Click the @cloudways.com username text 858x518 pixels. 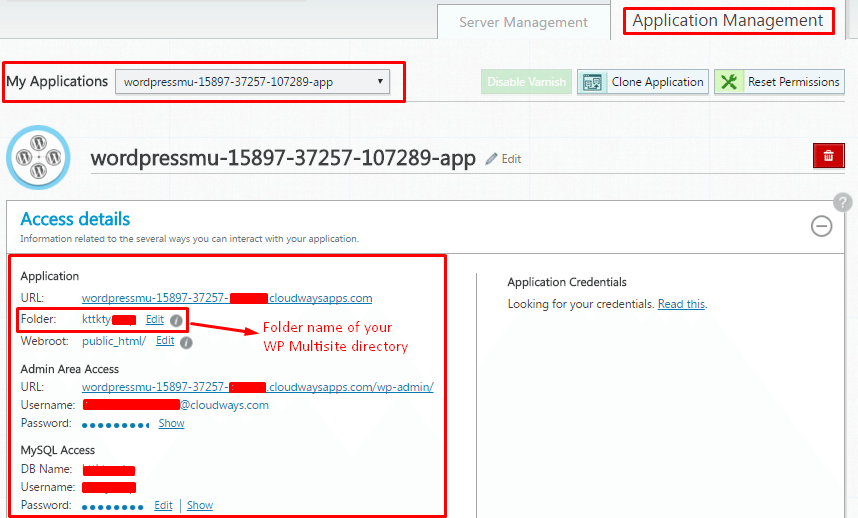pos(224,405)
